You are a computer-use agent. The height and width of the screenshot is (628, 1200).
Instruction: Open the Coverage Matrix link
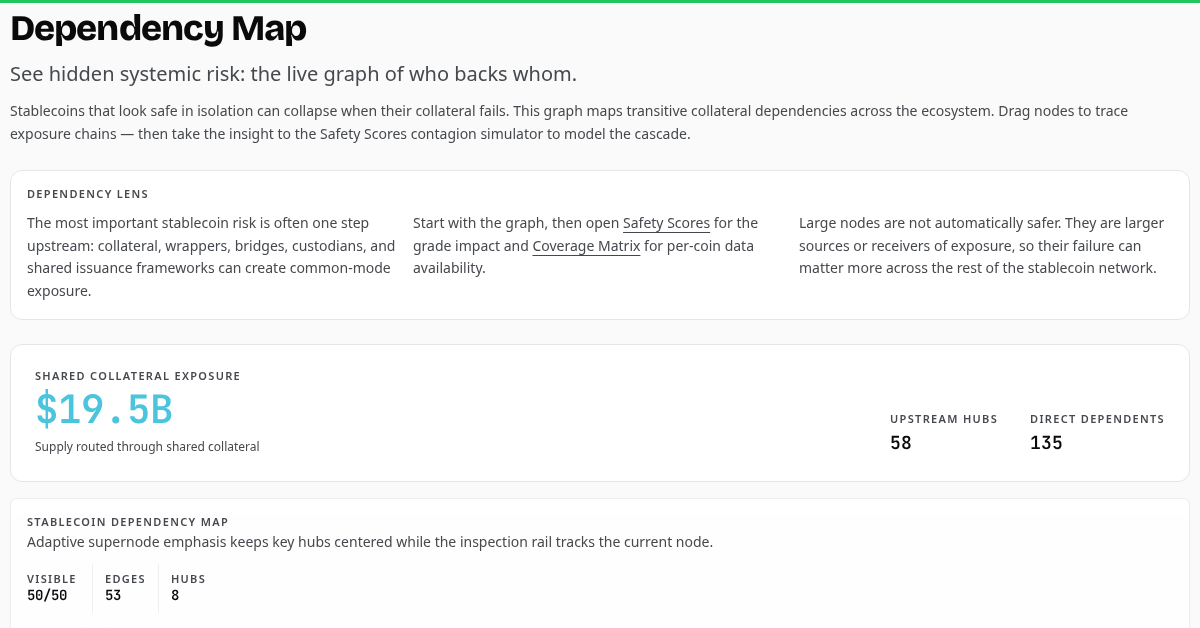coord(586,246)
